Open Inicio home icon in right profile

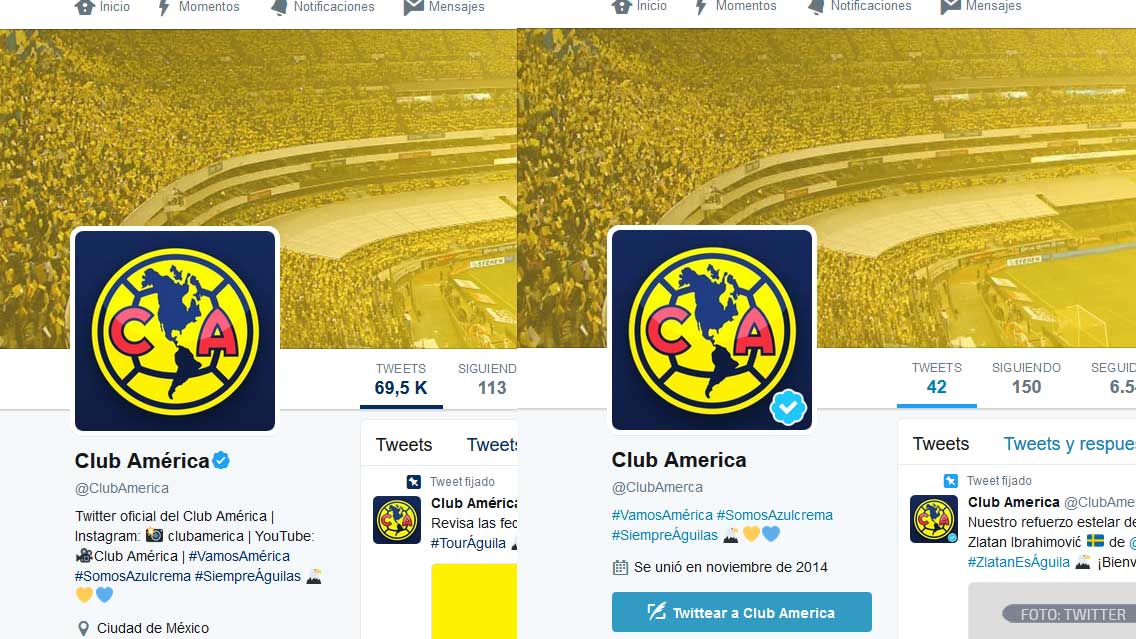click(622, 7)
